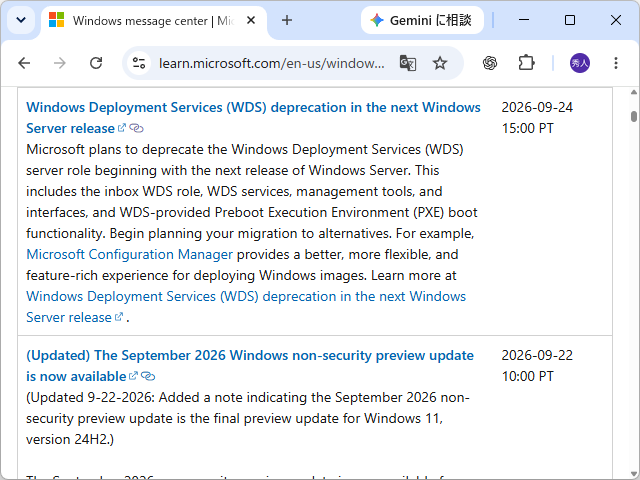Viewport: 640px width, 480px height.
Task: Translate this page with Google Translate icon
Action: 407,63
